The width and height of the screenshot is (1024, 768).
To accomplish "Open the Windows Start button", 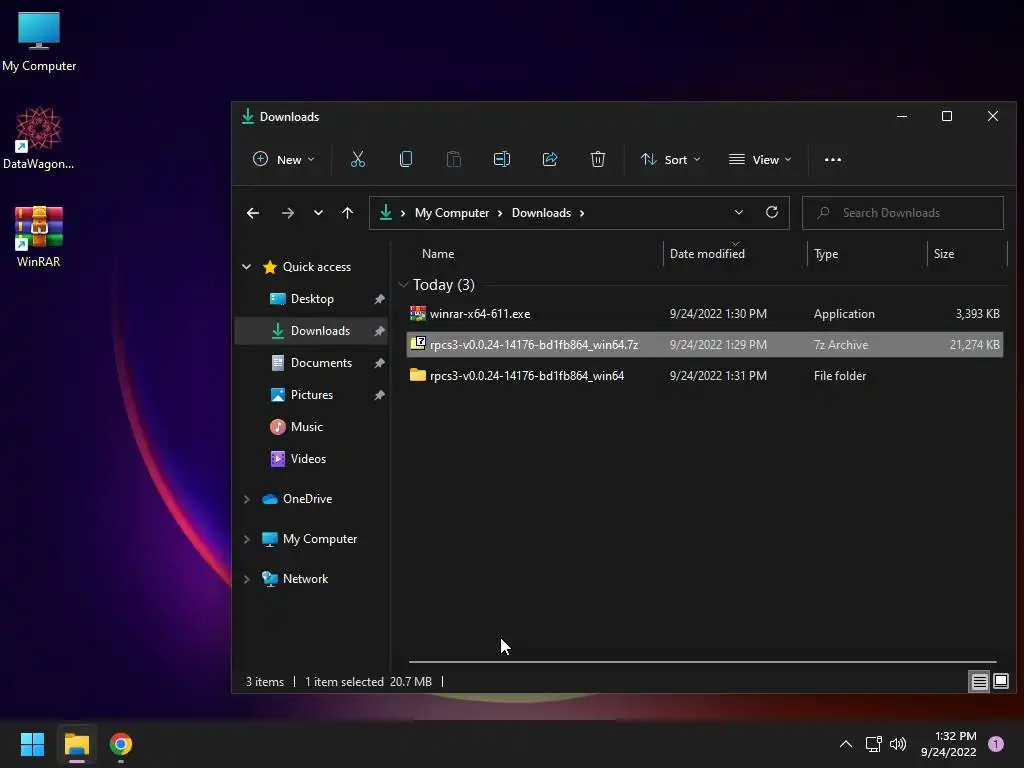I will 32,744.
